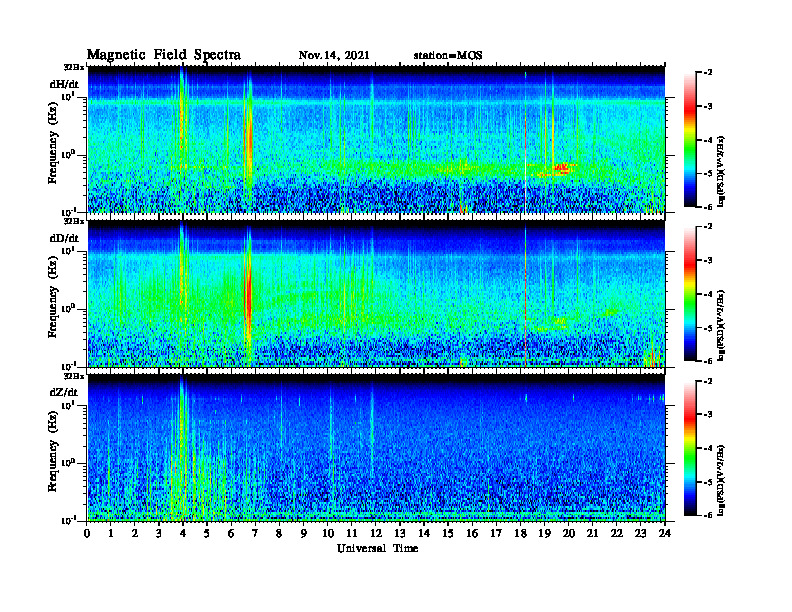Click hour tick label "3" on time axis
The image size is (792, 612).
tap(159, 533)
